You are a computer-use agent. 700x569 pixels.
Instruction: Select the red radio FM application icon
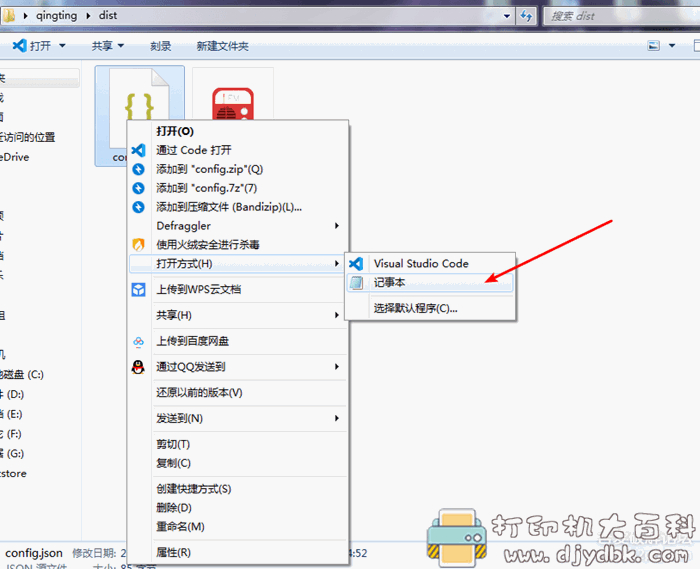(x=233, y=104)
